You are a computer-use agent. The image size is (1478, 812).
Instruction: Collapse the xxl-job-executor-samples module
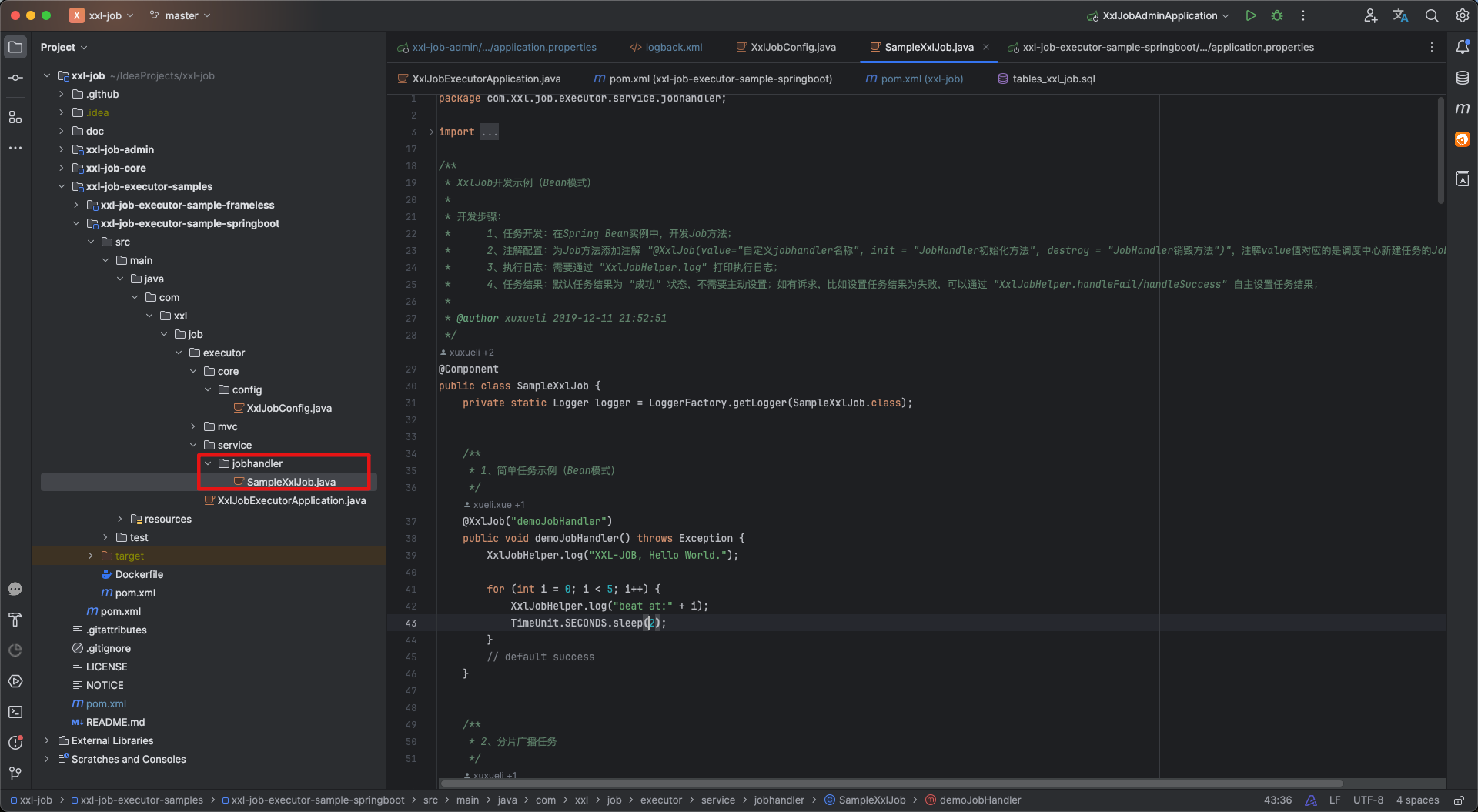pos(62,186)
